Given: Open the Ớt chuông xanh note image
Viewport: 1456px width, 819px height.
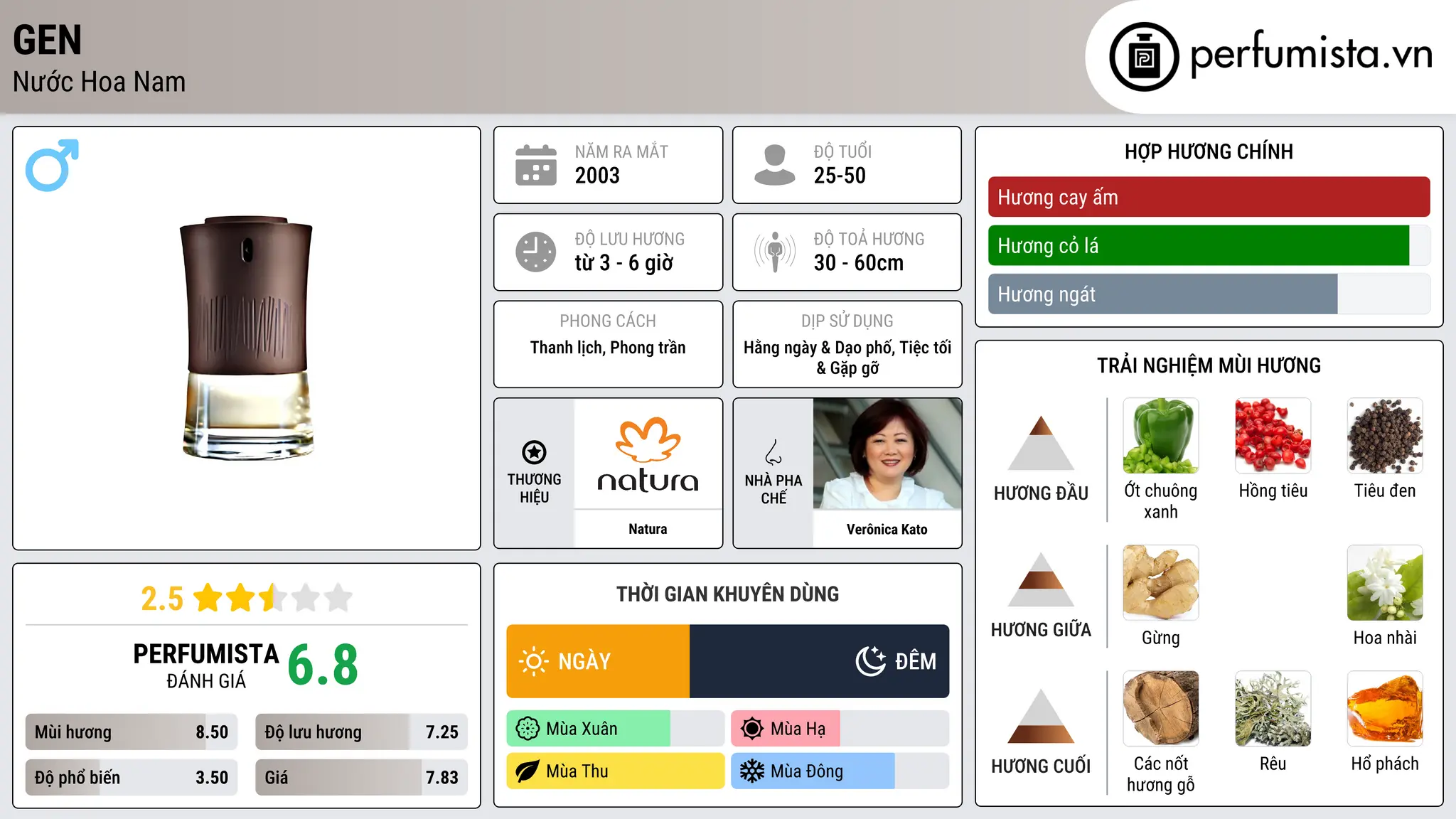Looking at the screenshot, I should coord(1161,436).
